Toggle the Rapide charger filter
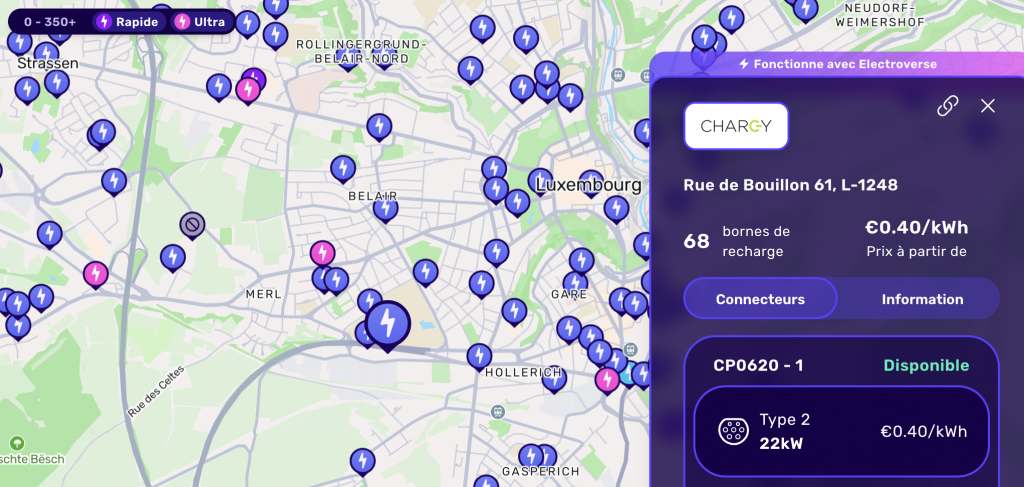The width and height of the screenshot is (1024, 487). [128, 22]
